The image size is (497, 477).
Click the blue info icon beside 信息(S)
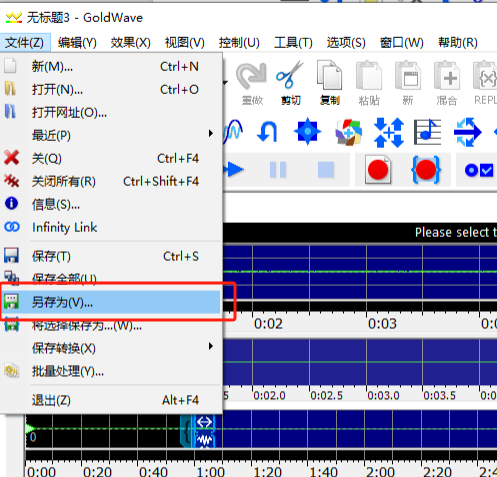[x=12, y=203]
